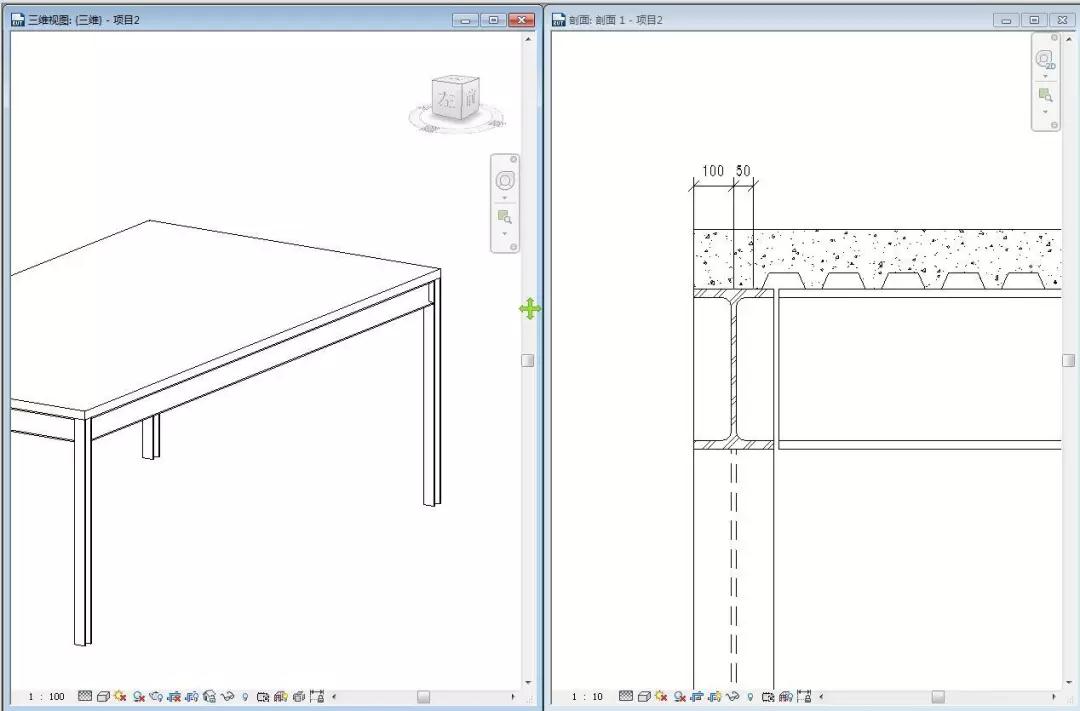
Task: Activate zoom region tool in section view
Action: tap(1046, 95)
